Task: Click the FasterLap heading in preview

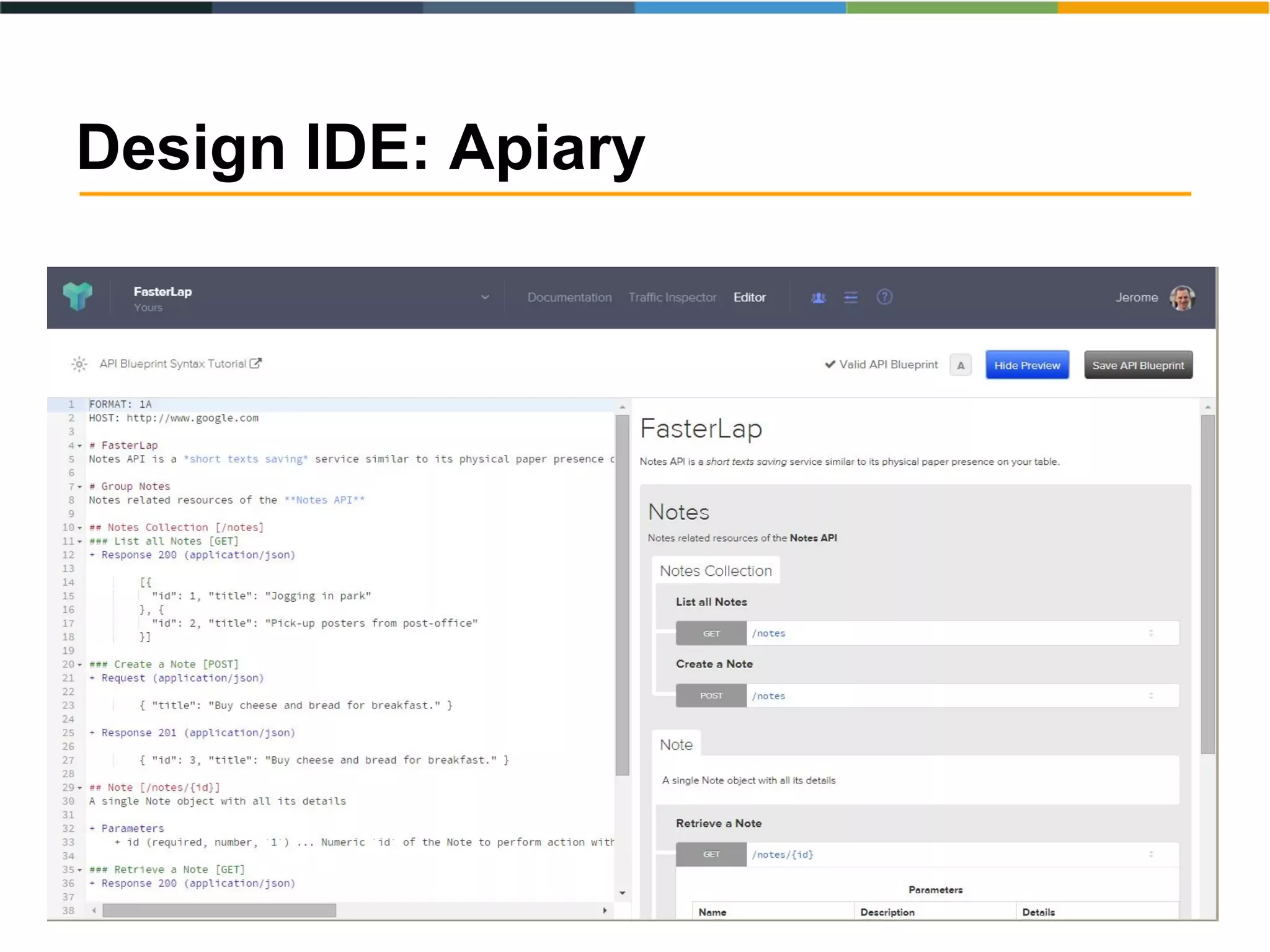Action: [x=701, y=428]
